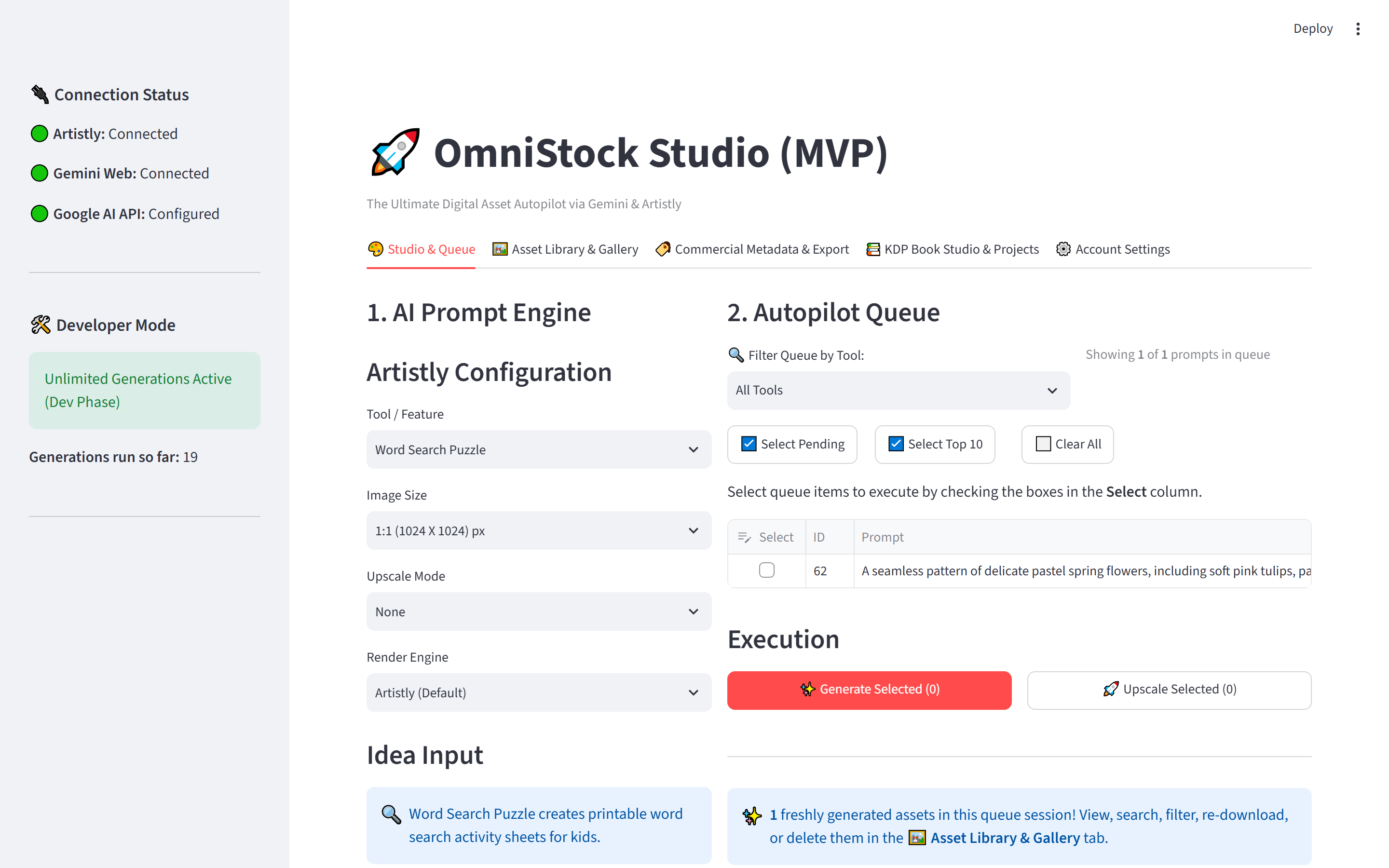Click the sparkle icon in the freshly generated assets notice
This screenshot has height=868, width=1389.
click(752, 815)
